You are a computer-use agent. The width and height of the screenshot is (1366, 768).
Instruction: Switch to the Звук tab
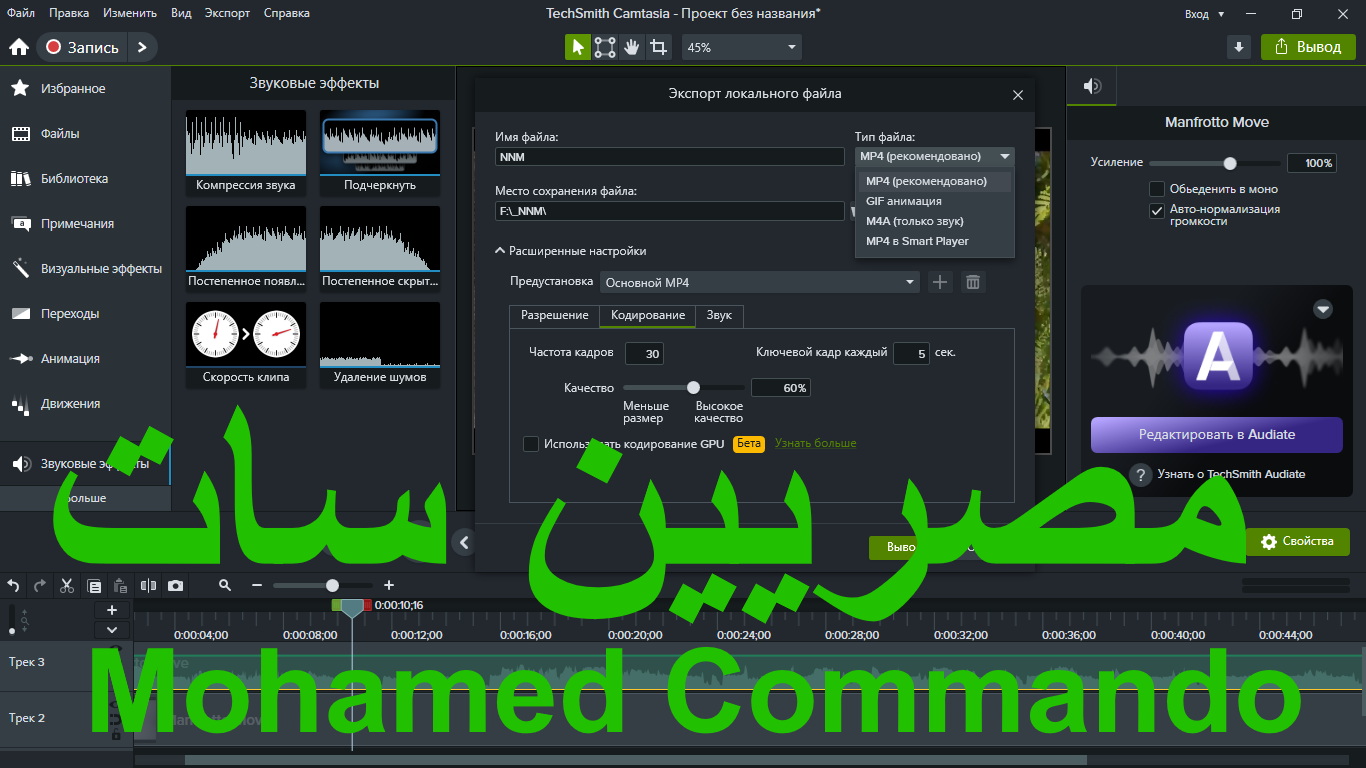click(x=719, y=315)
